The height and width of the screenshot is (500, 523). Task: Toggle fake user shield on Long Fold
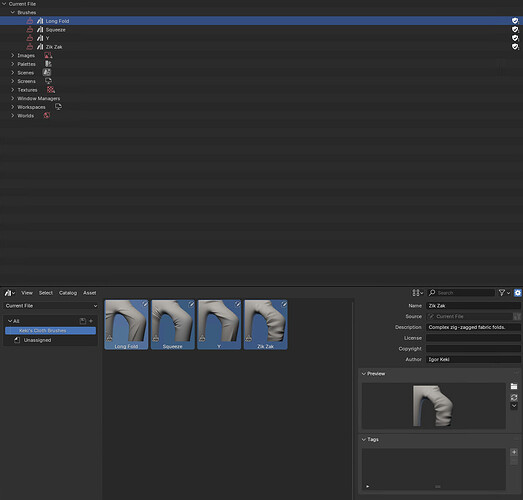[515, 21]
